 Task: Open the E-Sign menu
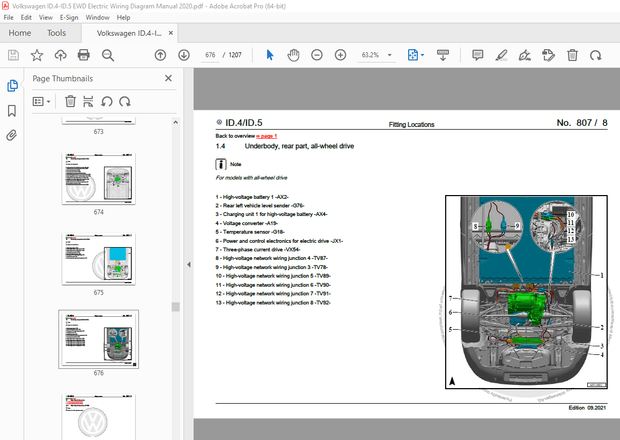point(69,17)
